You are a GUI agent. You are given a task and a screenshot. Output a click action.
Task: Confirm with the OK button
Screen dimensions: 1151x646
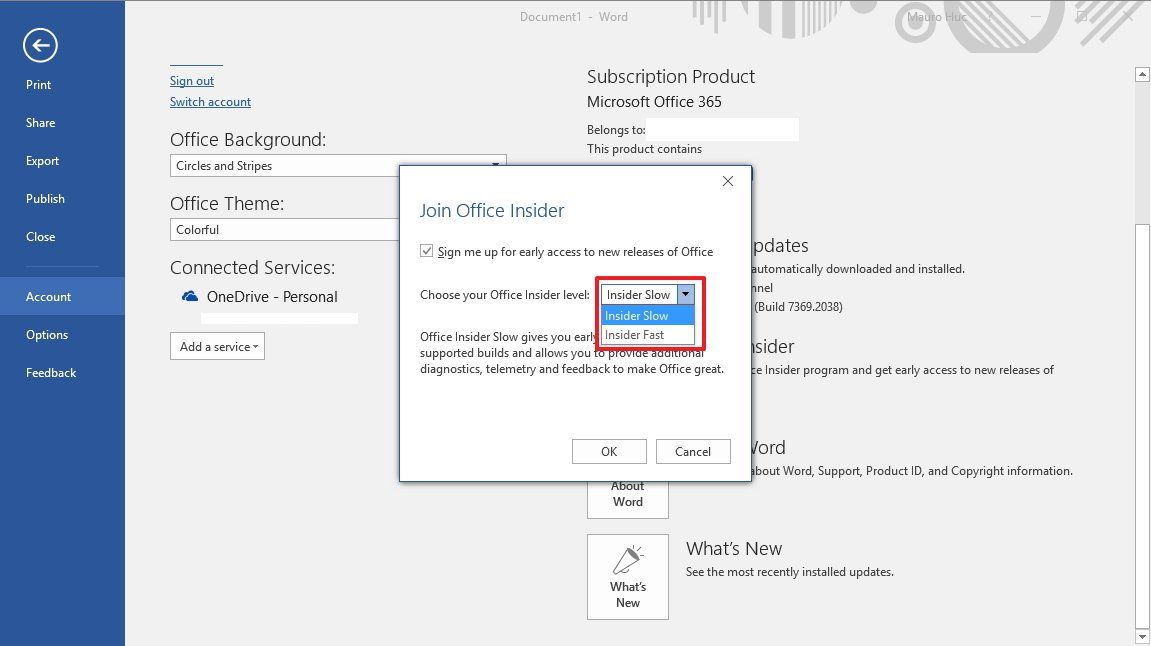coord(608,451)
